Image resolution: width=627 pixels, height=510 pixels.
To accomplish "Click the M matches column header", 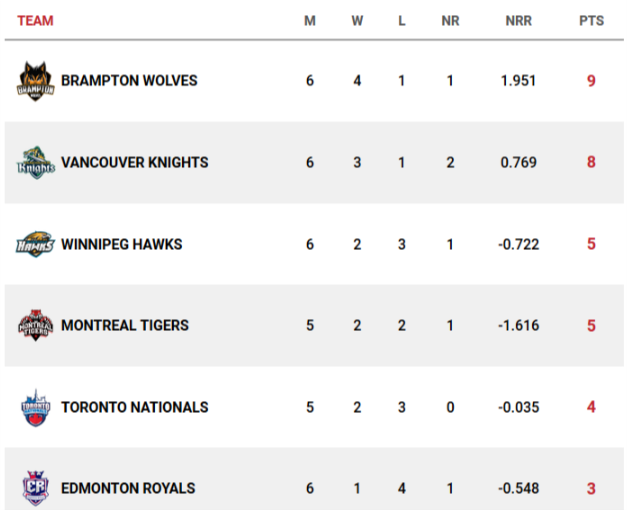I will tap(310, 21).
